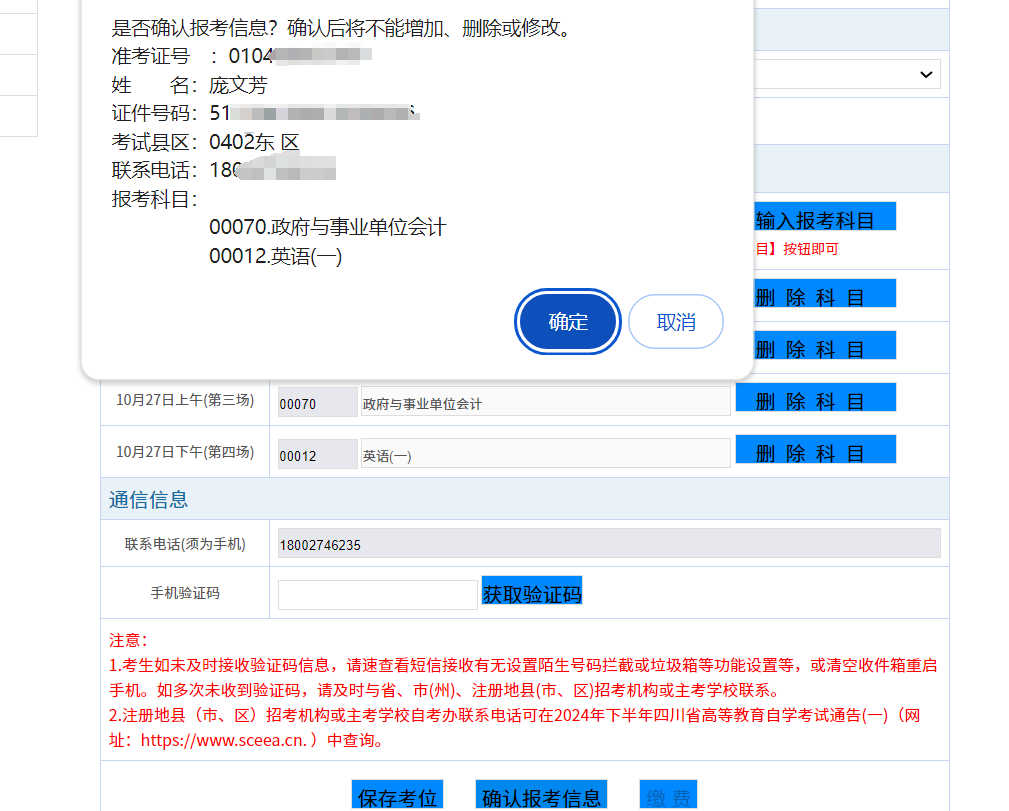1009x811 pixels.
Task: Request a code with the 获取验证码 button
Action: coord(531,594)
